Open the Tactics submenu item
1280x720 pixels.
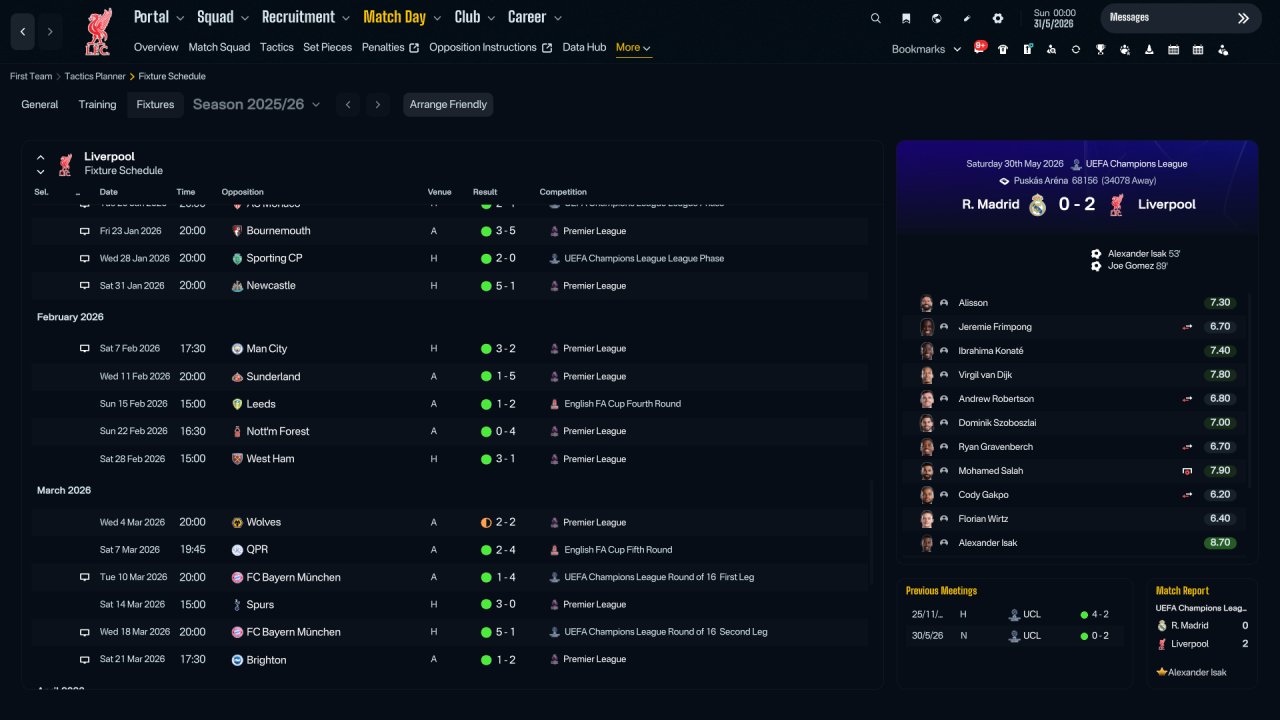tap(277, 47)
